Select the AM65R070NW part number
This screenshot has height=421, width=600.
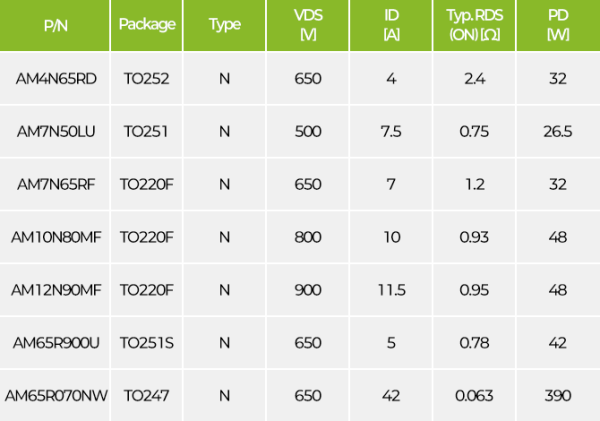57,395
